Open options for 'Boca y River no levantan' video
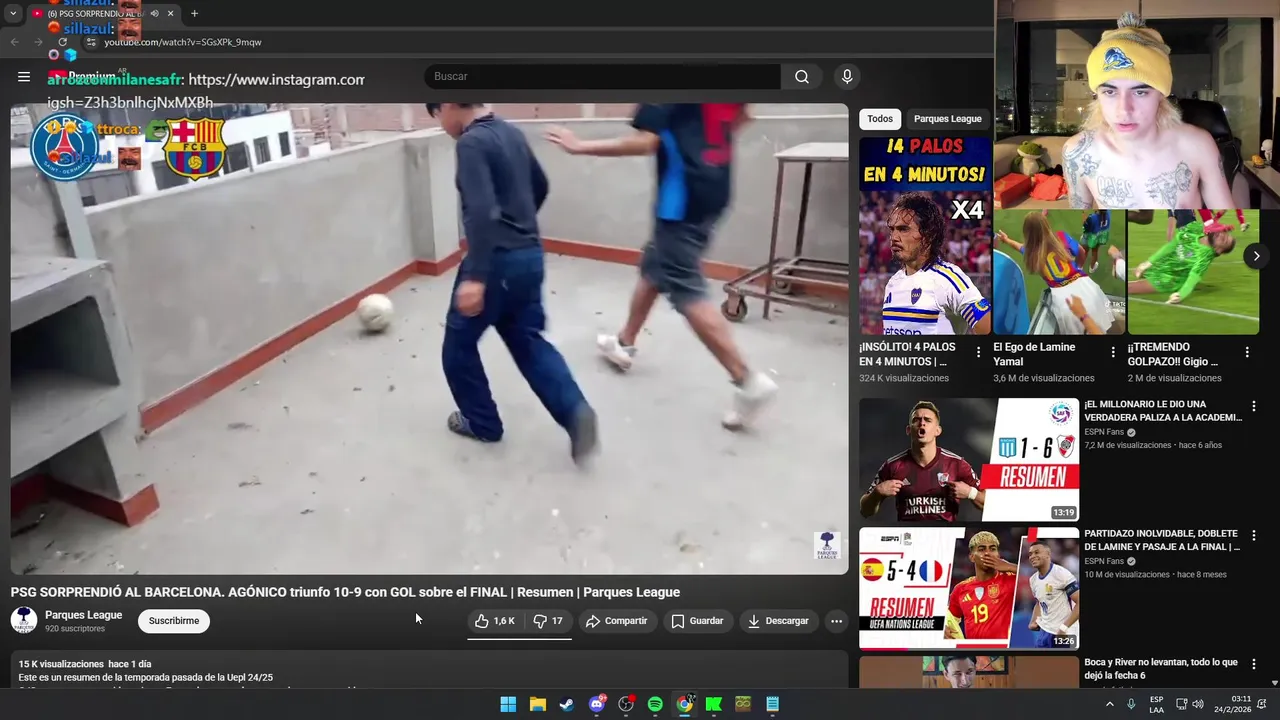This screenshot has height=720, width=1280. [1254, 664]
